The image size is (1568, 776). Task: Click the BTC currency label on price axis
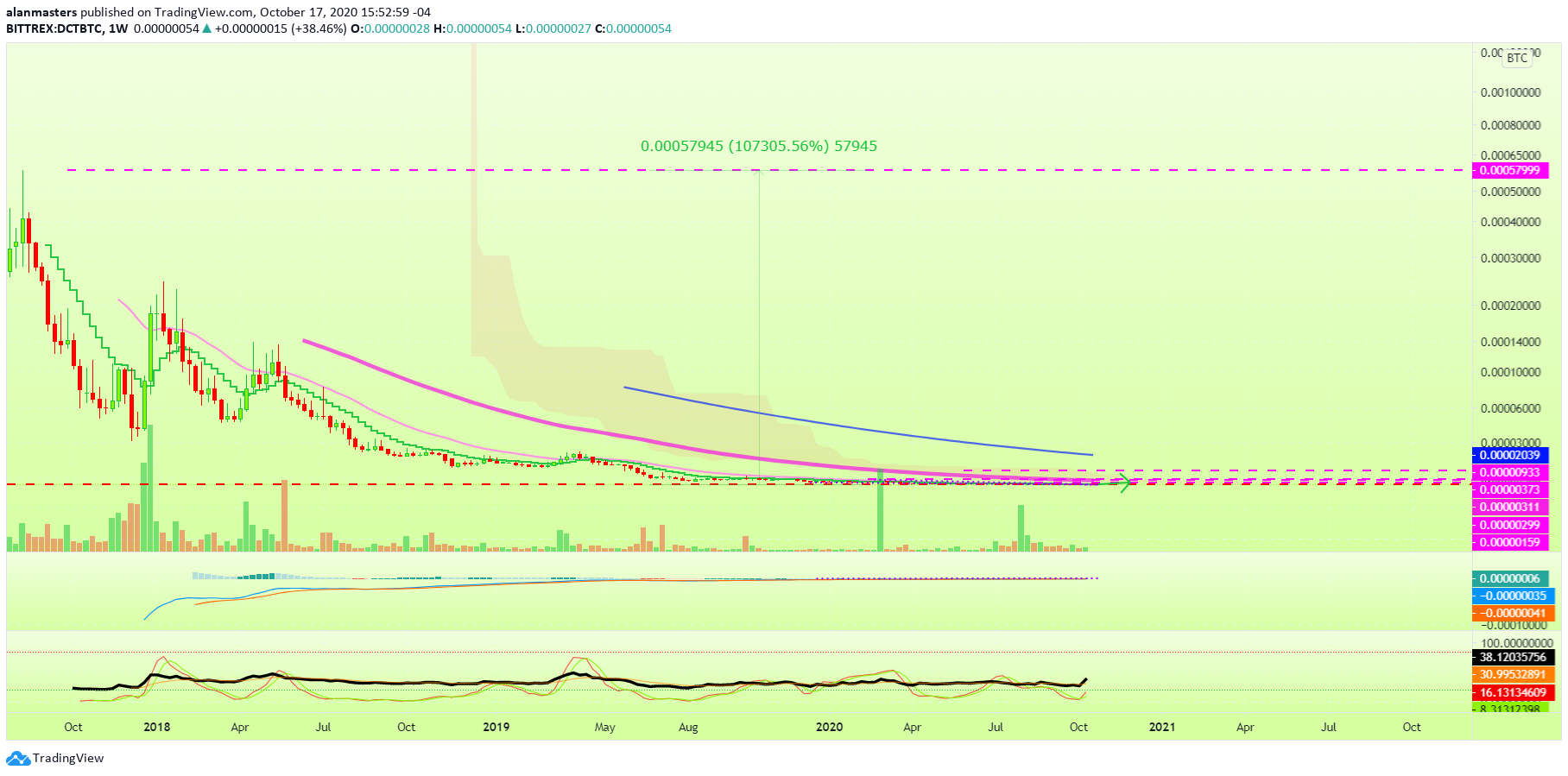point(1517,58)
